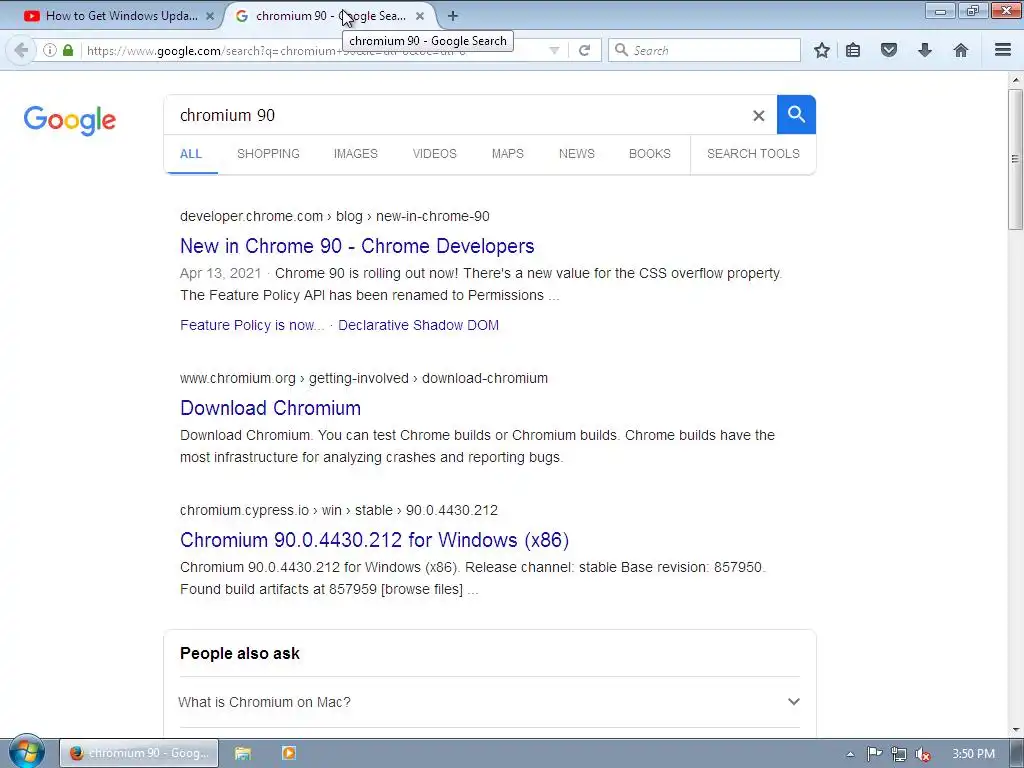The height and width of the screenshot is (768, 1024).
Task: Submit search with blue magnifier button
Action: [796, 115]
